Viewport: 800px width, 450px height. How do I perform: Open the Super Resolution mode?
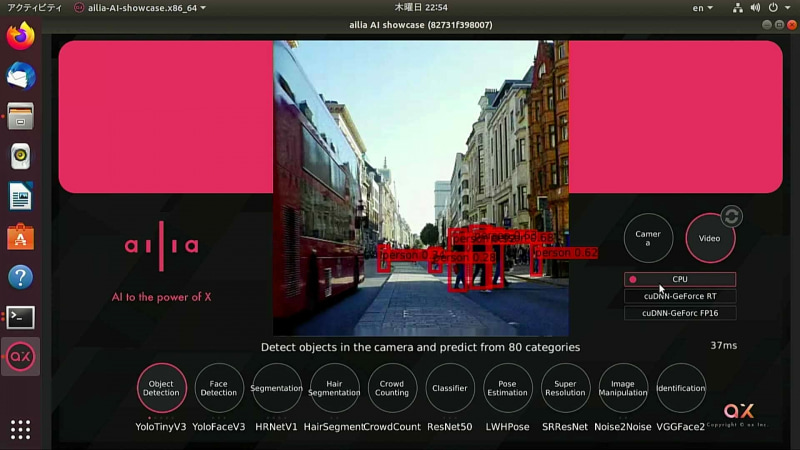click(565, 388)
